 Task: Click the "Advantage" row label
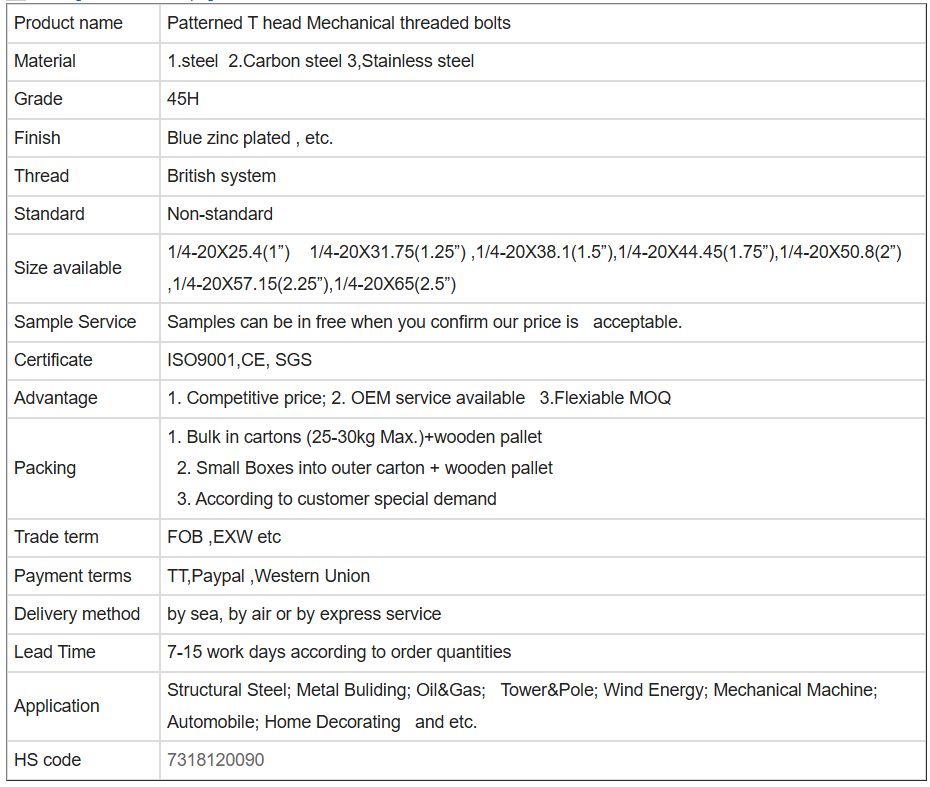tap(56, 398)
